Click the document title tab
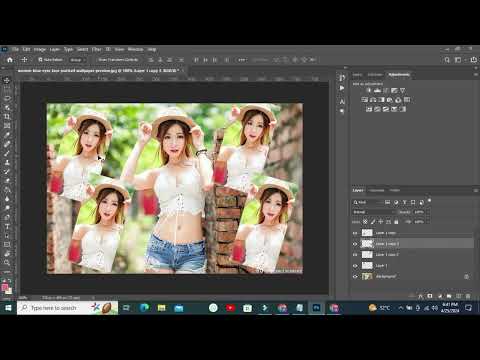Screen dimensions: 480x360 pos(99,71)
